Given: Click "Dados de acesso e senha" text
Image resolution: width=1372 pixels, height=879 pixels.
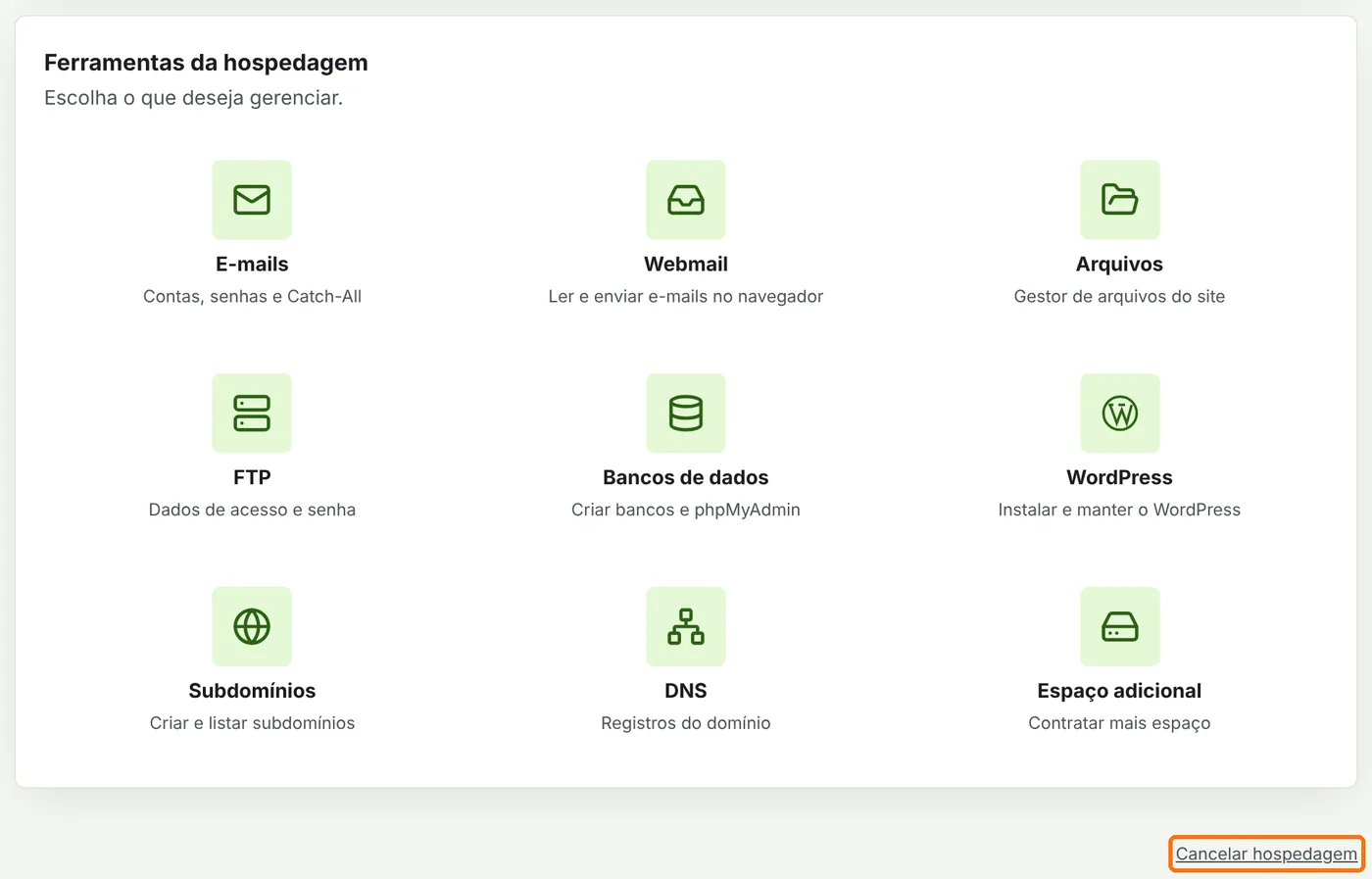Looking at the screenshot, I should point(252,510).
